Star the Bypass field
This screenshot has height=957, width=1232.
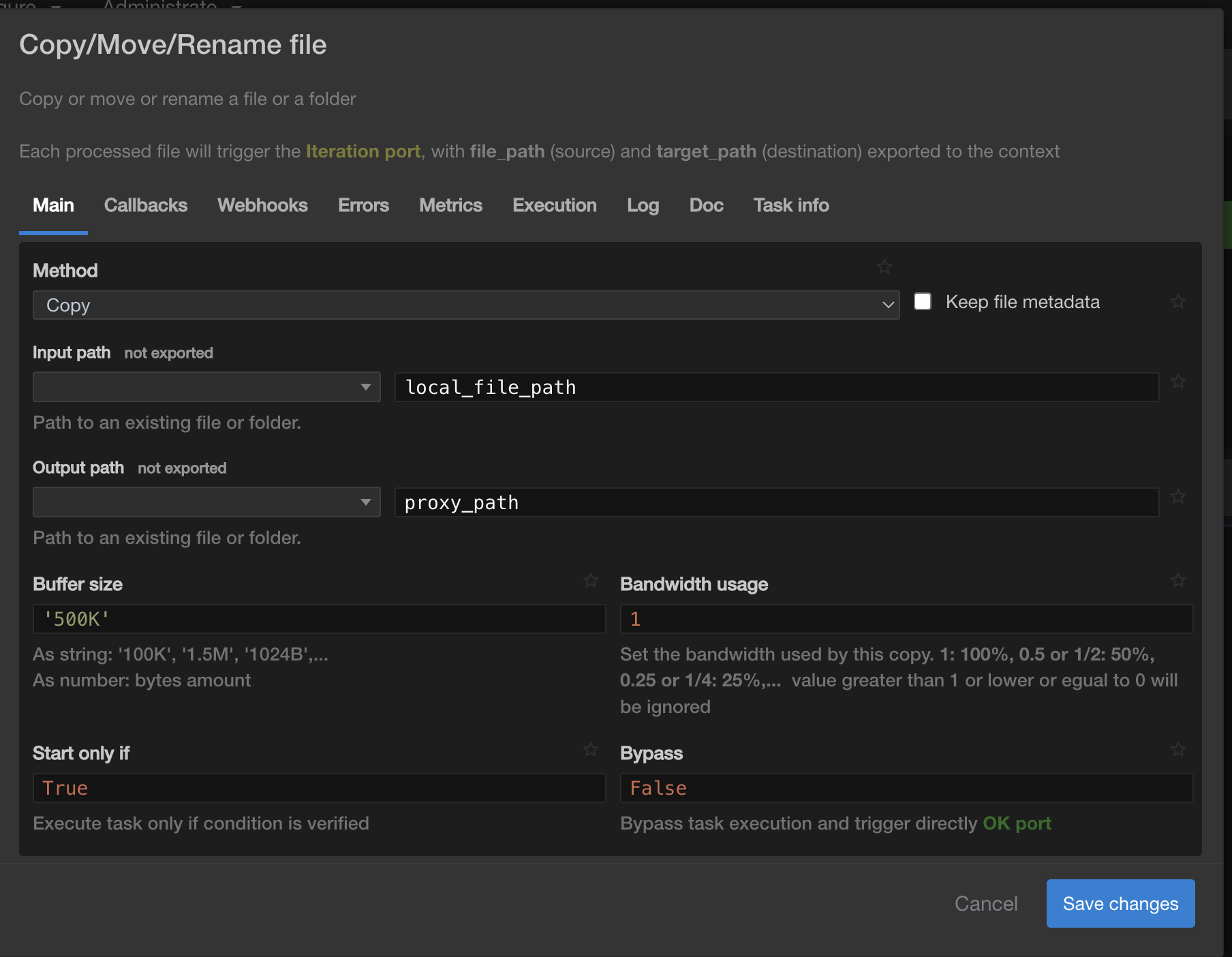pyautogui.click(x=1178, y=750)
